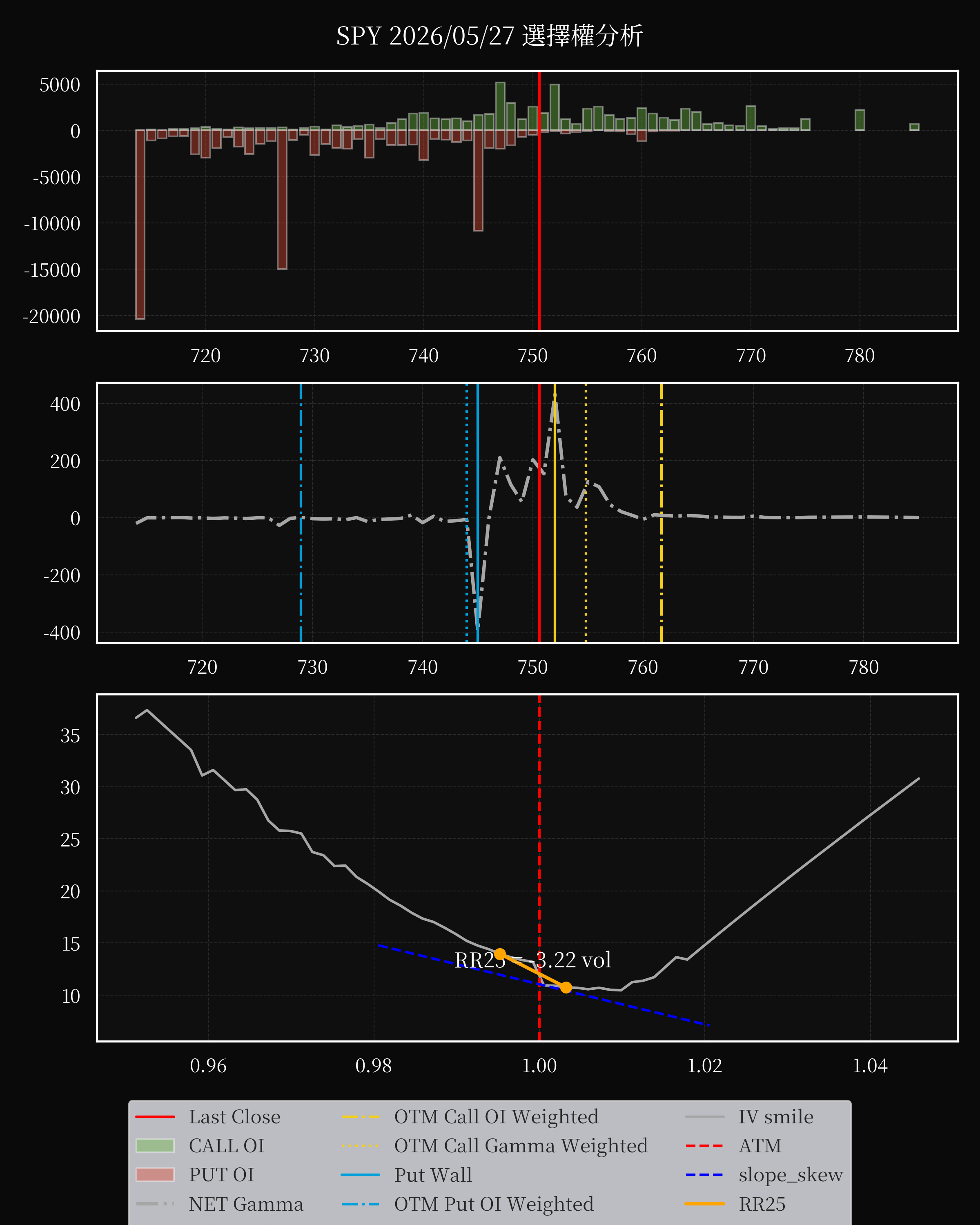Click the RR25 = 3.22 vol annotation
The image size is (980, 1225).
(x=533, y=960)
